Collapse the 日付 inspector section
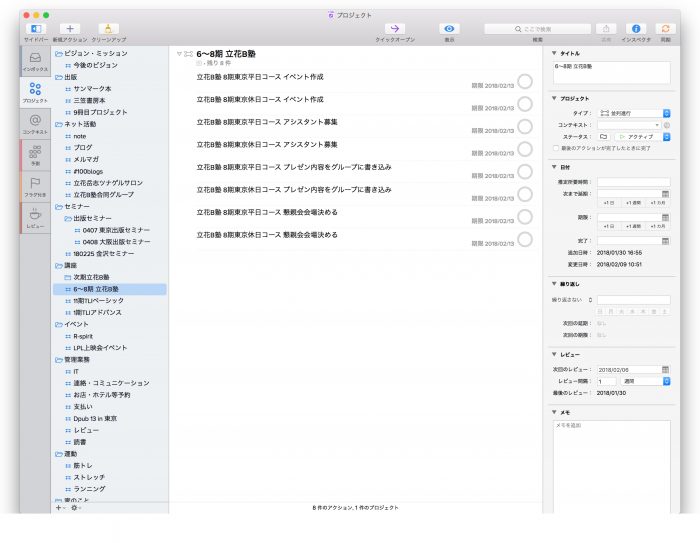This screenshot has width=700, height=543. (x=554, y=168)
